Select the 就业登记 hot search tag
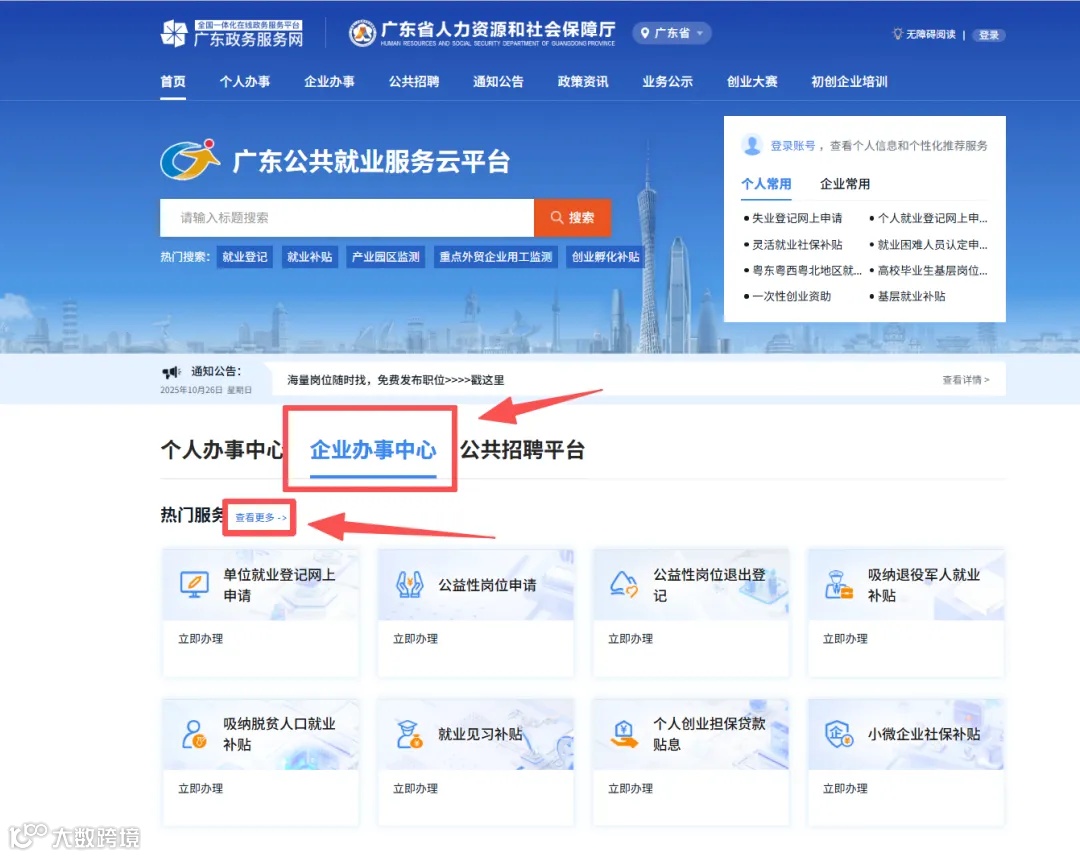 tap(245, 257)
